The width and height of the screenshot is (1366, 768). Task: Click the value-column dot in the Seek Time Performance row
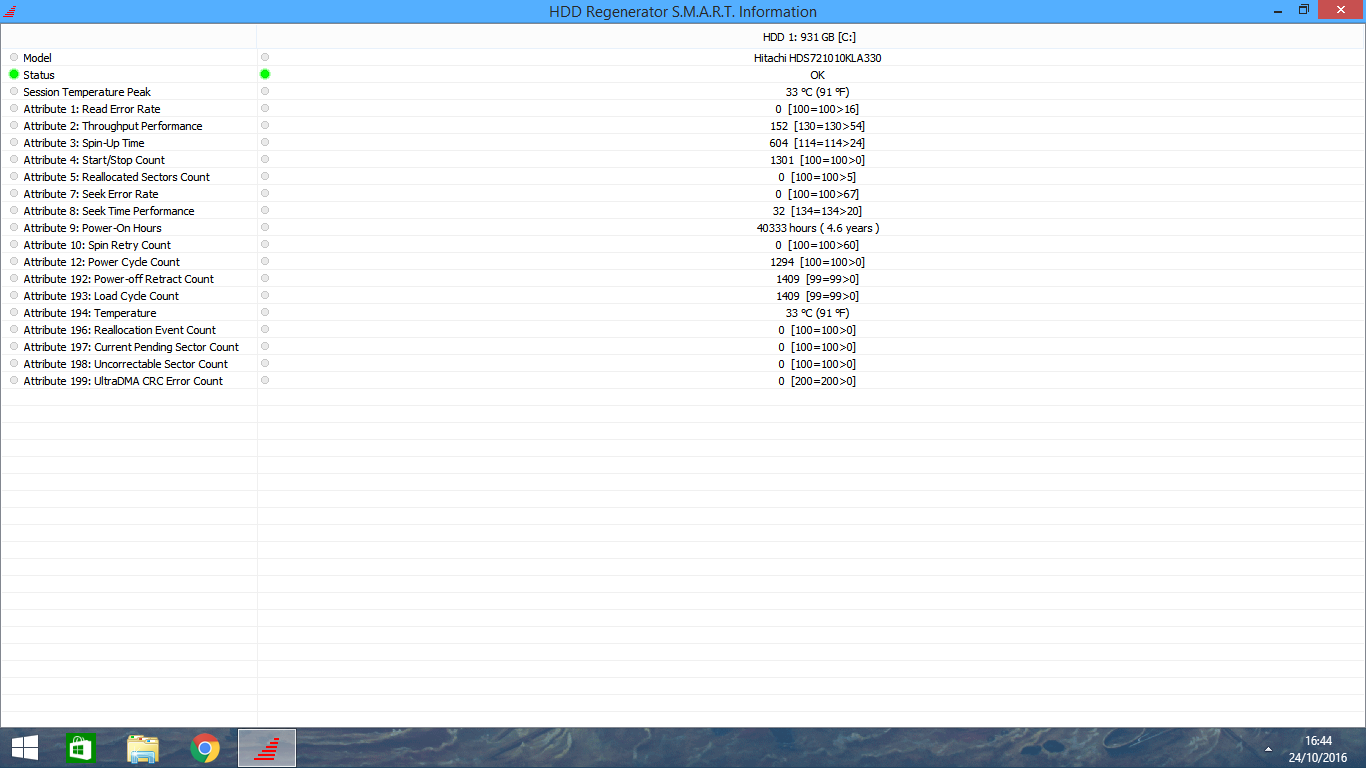point(265,210)
